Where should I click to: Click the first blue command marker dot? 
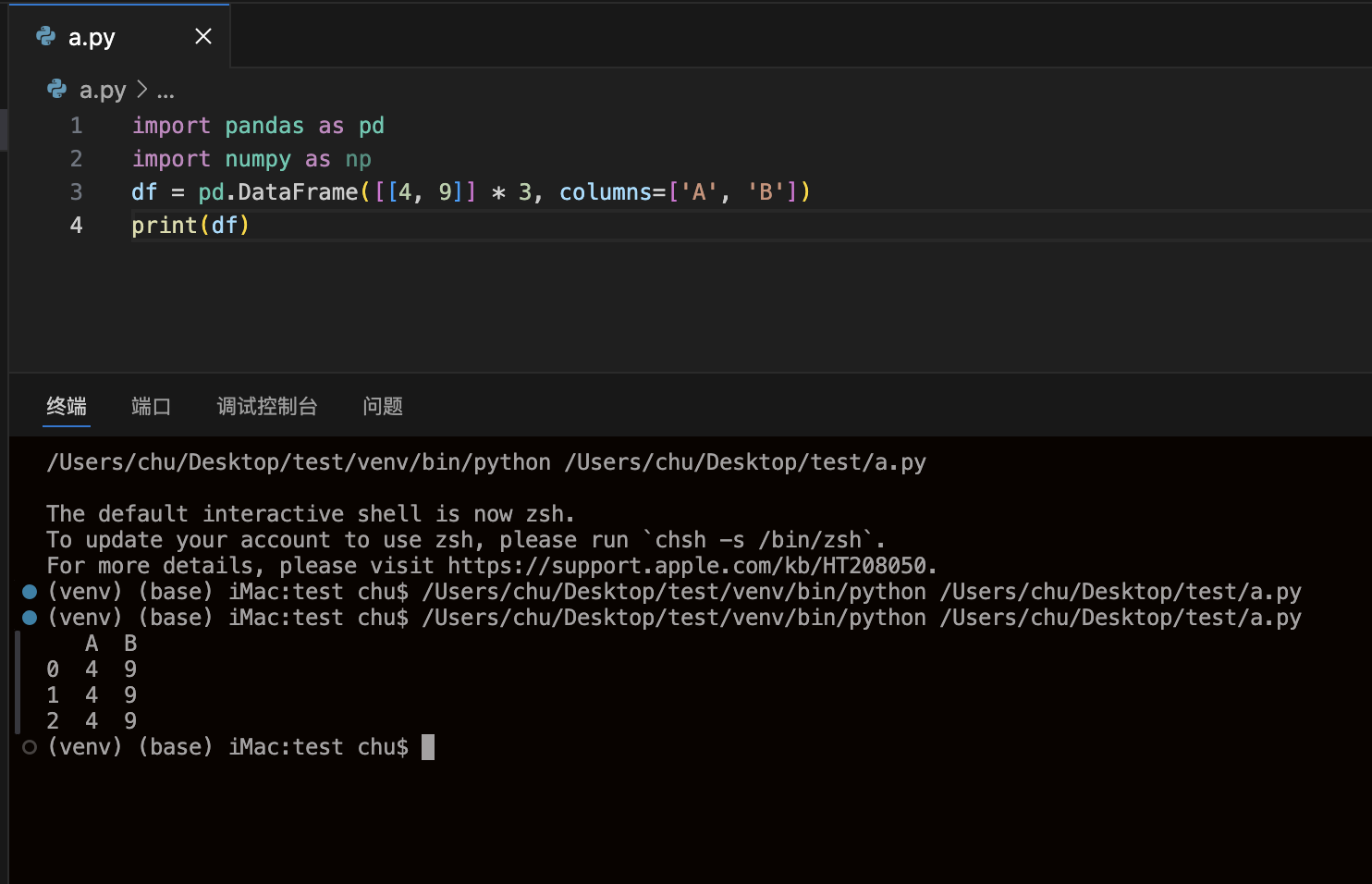point(30,592)
